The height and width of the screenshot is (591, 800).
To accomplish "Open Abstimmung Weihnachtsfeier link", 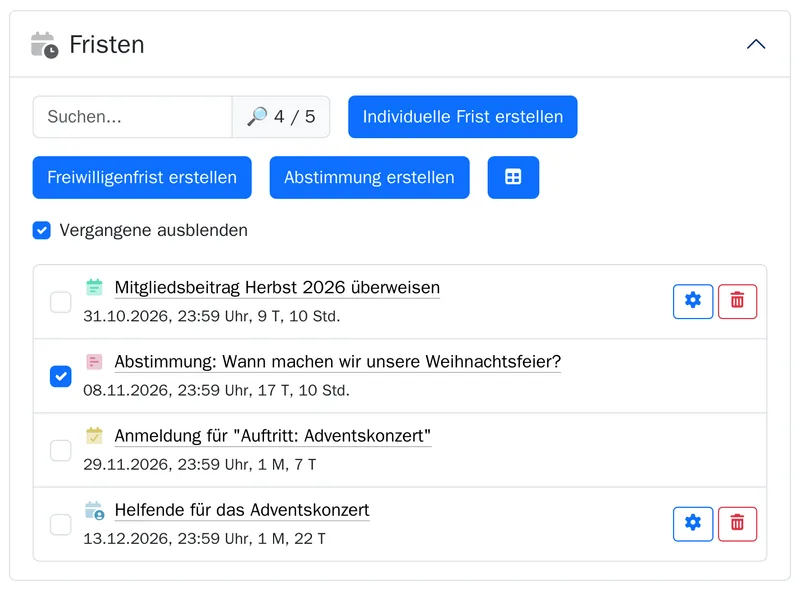I will (338, 362).
